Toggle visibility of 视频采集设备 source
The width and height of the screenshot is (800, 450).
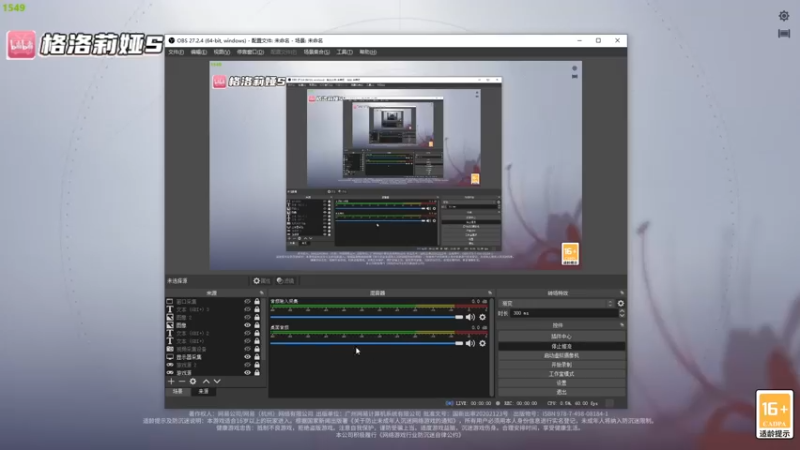(247, 349)
